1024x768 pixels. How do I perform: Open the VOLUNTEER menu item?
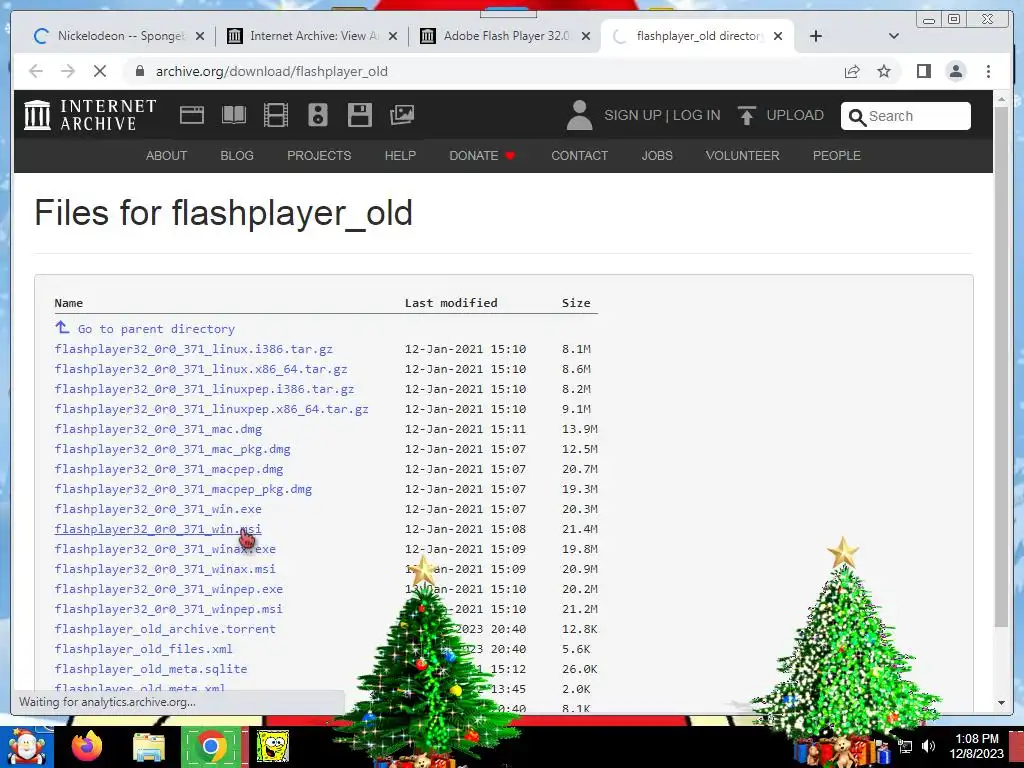[743, 155]
